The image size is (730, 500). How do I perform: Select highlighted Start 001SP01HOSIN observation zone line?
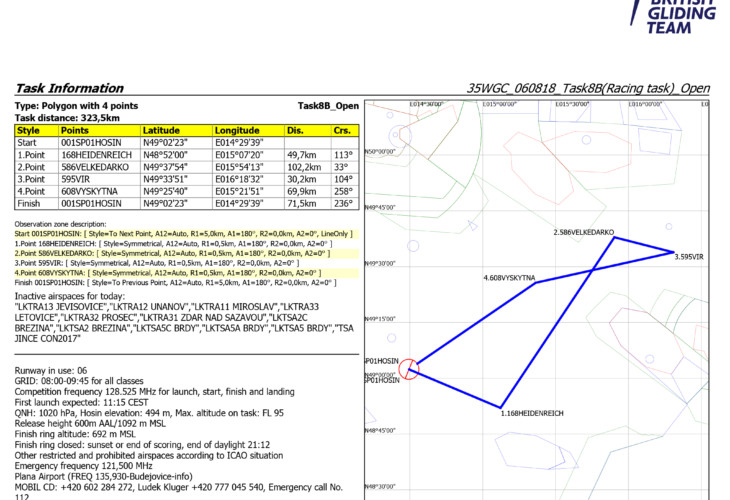coord(182,233)
